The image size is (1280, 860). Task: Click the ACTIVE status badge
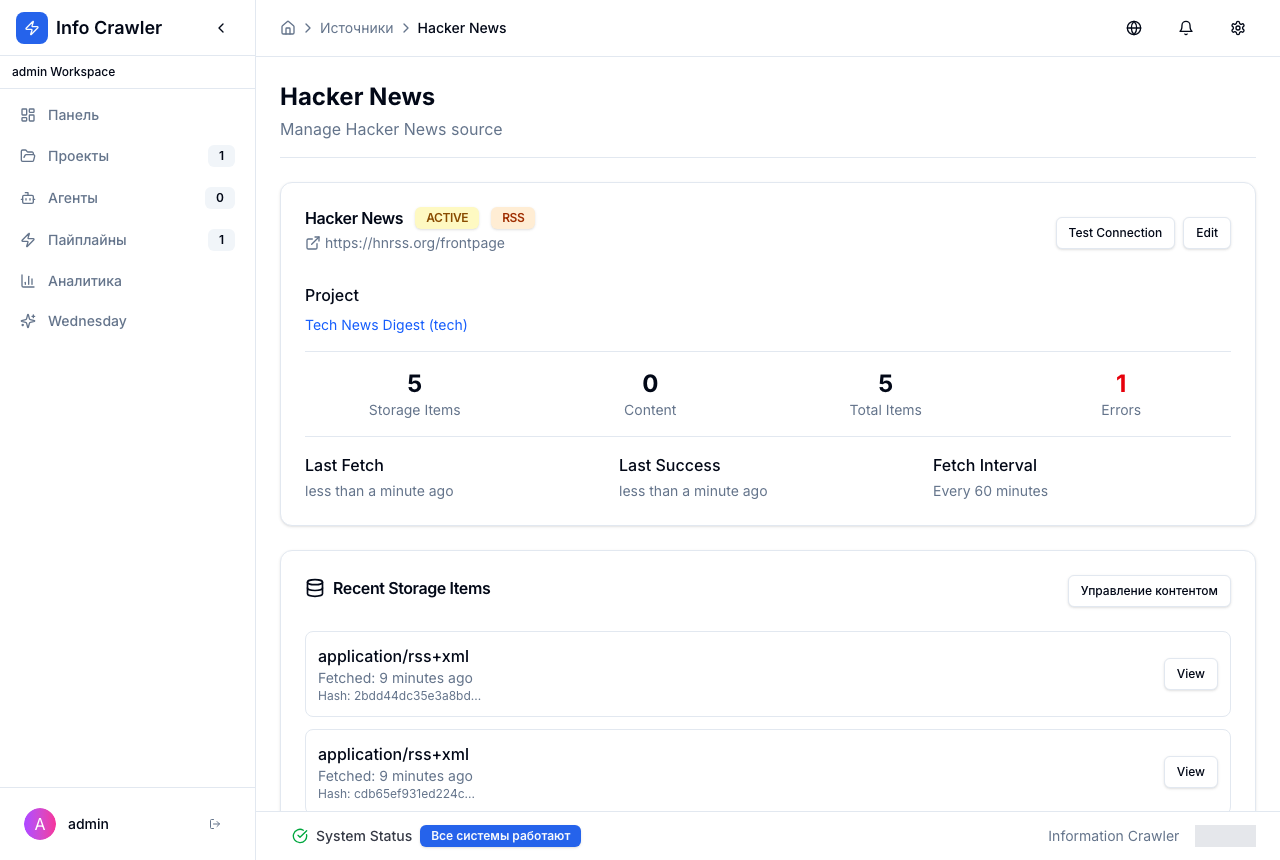click(447, 218)
